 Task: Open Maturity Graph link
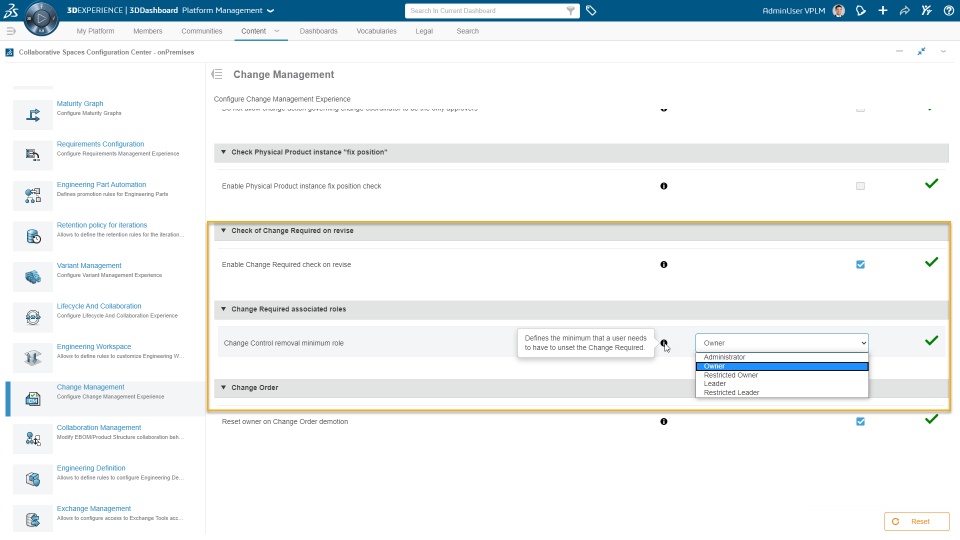click(x=80, y=103)
